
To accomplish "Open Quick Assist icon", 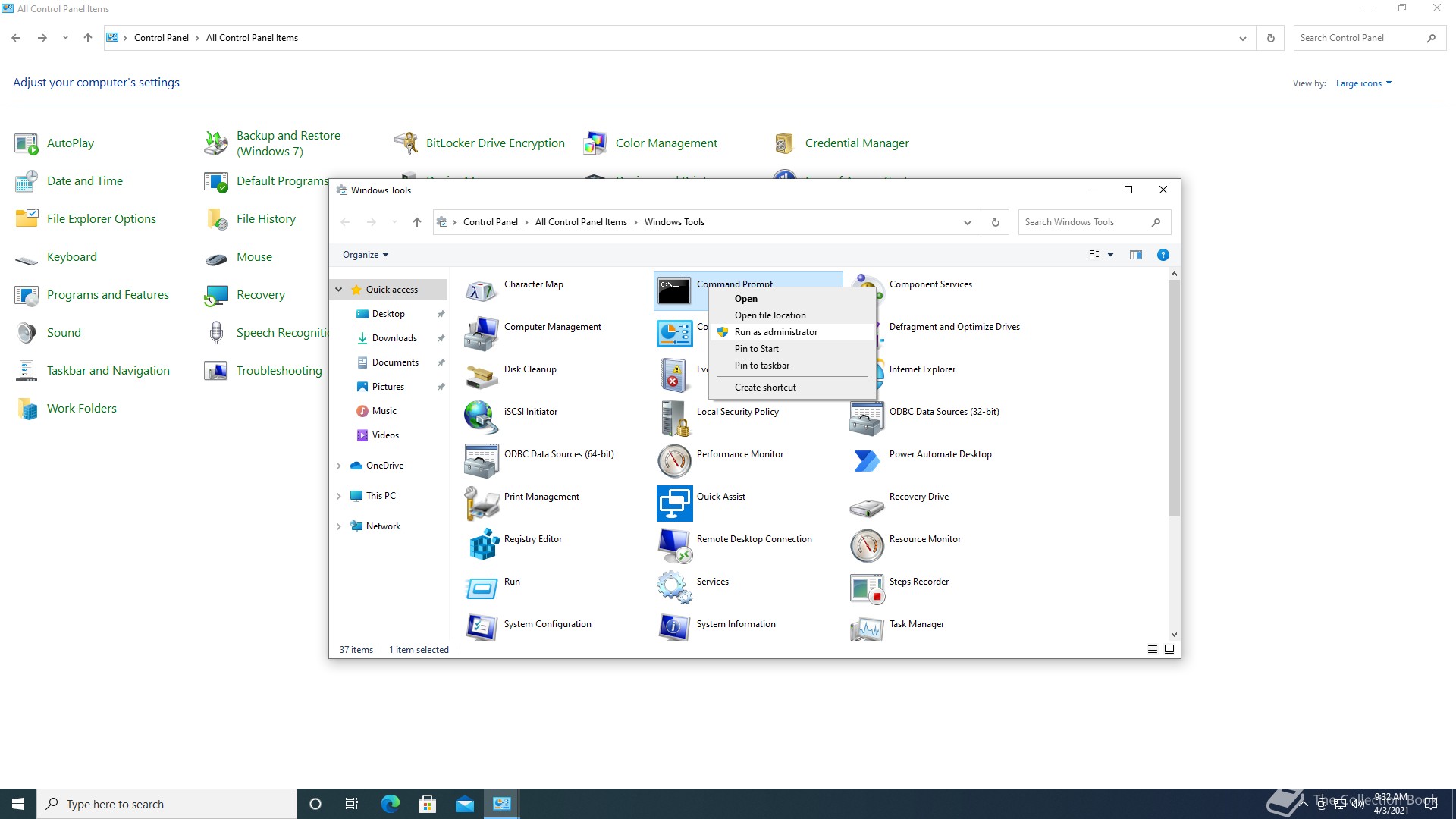I will (x=674, y=503).
